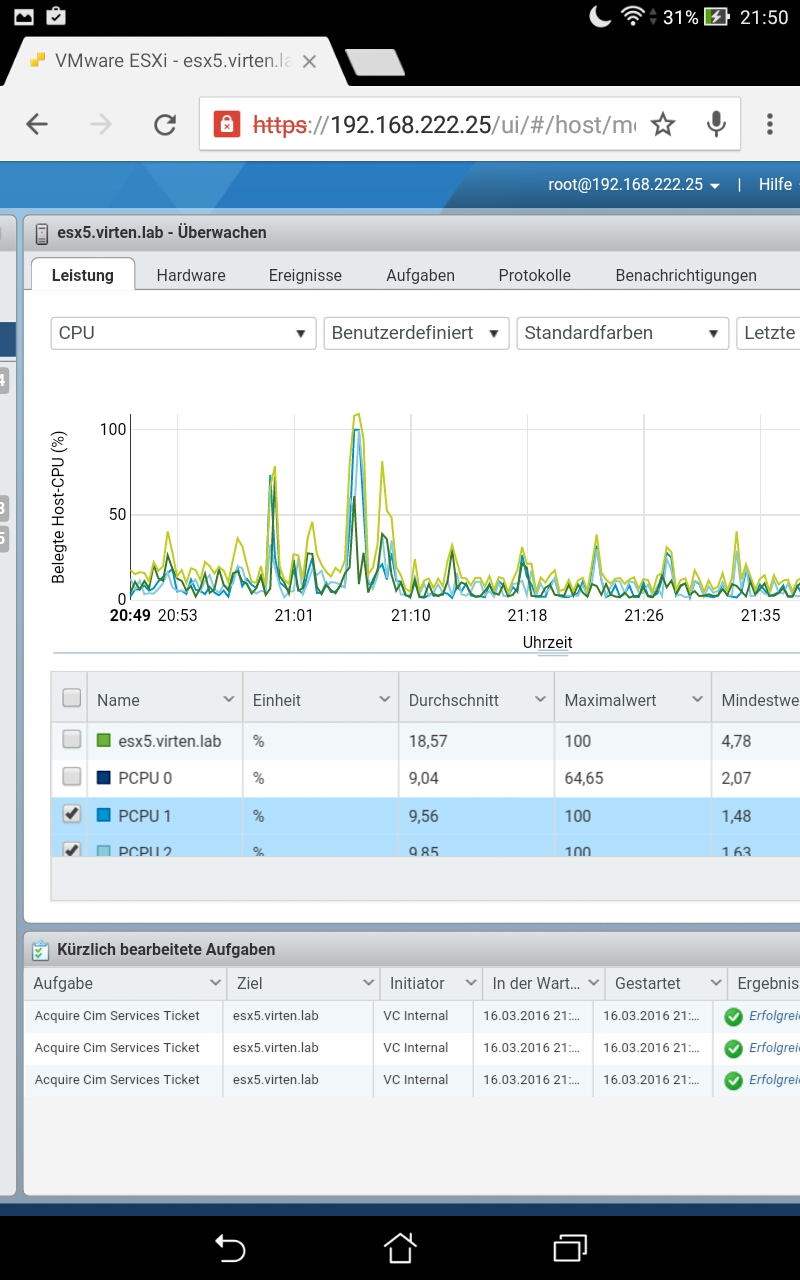Open the Benutzerdefiniert dropdown
Screen dimensions: 800x1280
[416, 333]
